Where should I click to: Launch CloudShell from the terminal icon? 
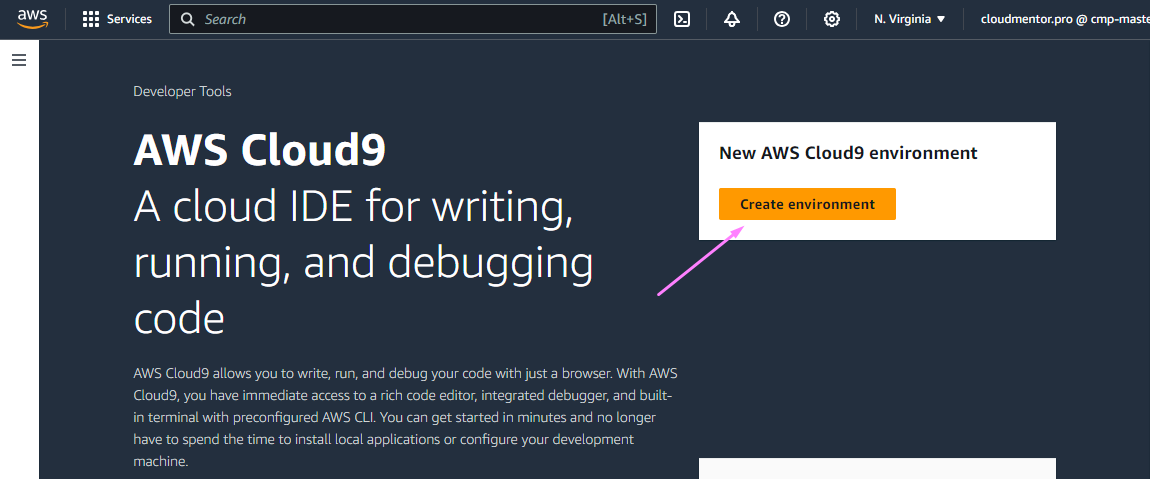tap(682, 19)
